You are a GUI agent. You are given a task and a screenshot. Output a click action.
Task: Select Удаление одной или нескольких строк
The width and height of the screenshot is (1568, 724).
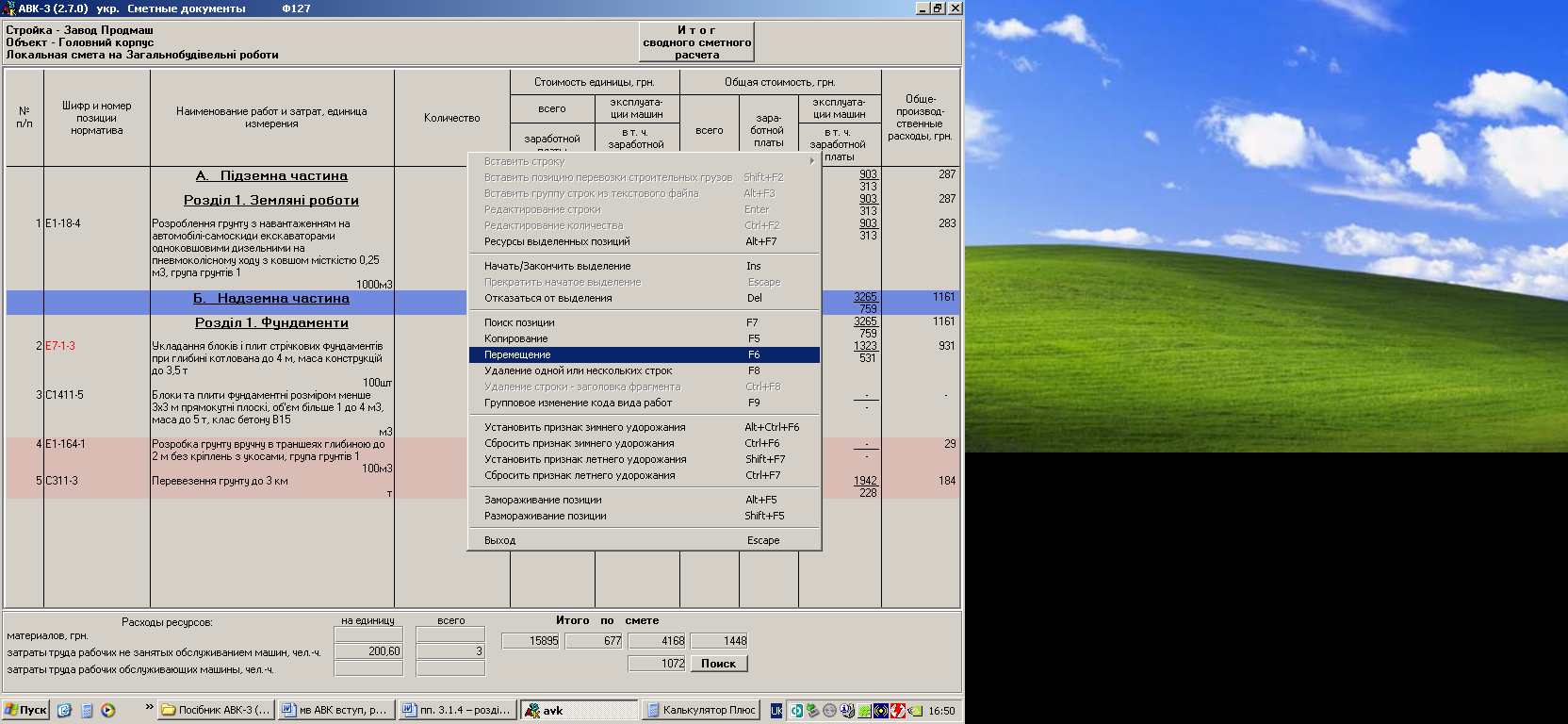pos(645,370)
